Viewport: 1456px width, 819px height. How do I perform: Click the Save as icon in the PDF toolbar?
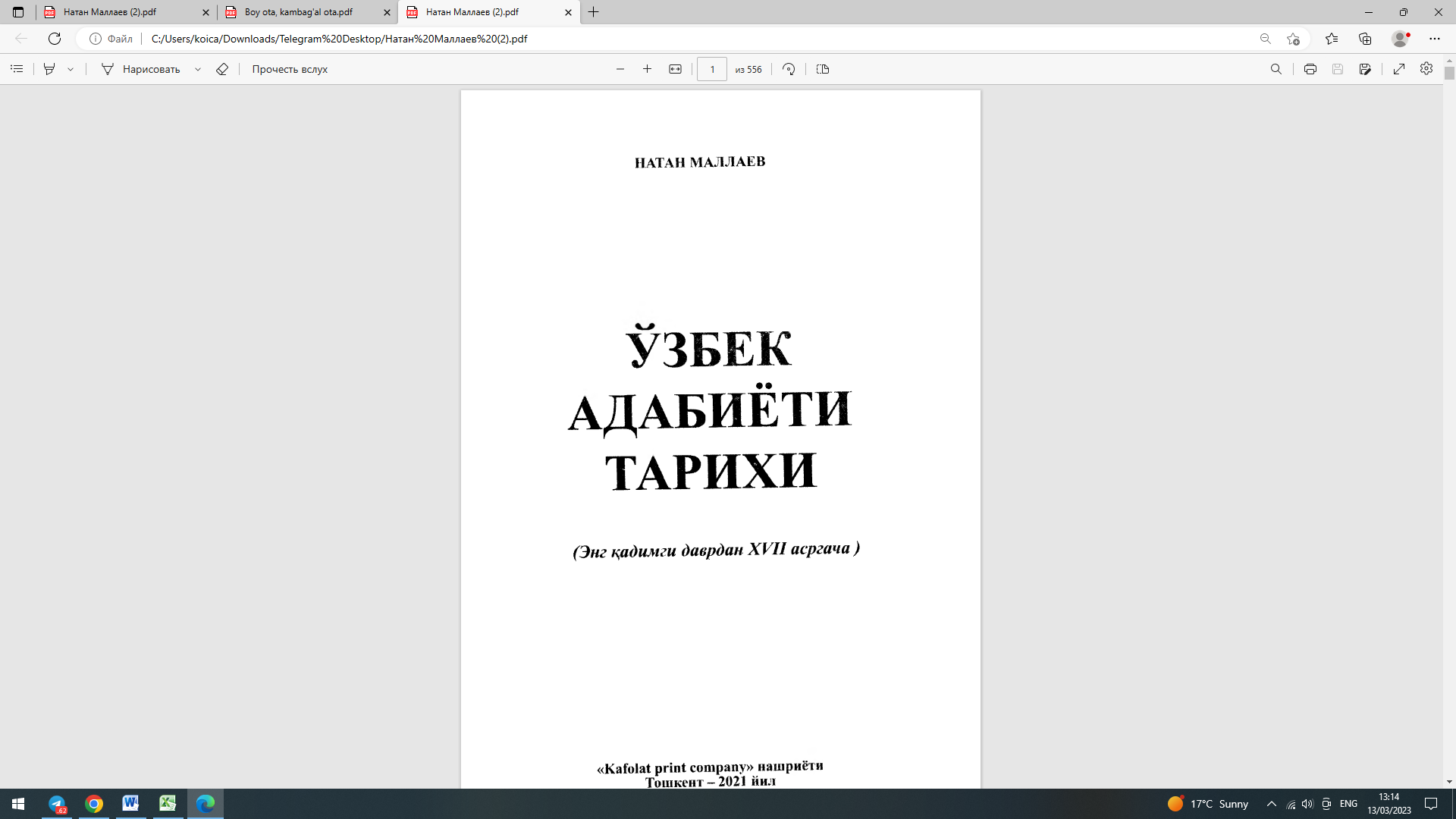[1365, 69]
